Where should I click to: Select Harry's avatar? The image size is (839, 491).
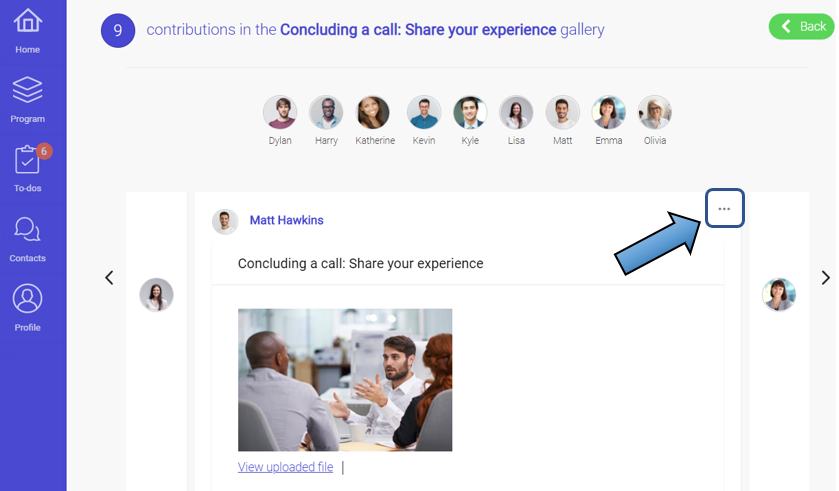click(x=326, y=113)
